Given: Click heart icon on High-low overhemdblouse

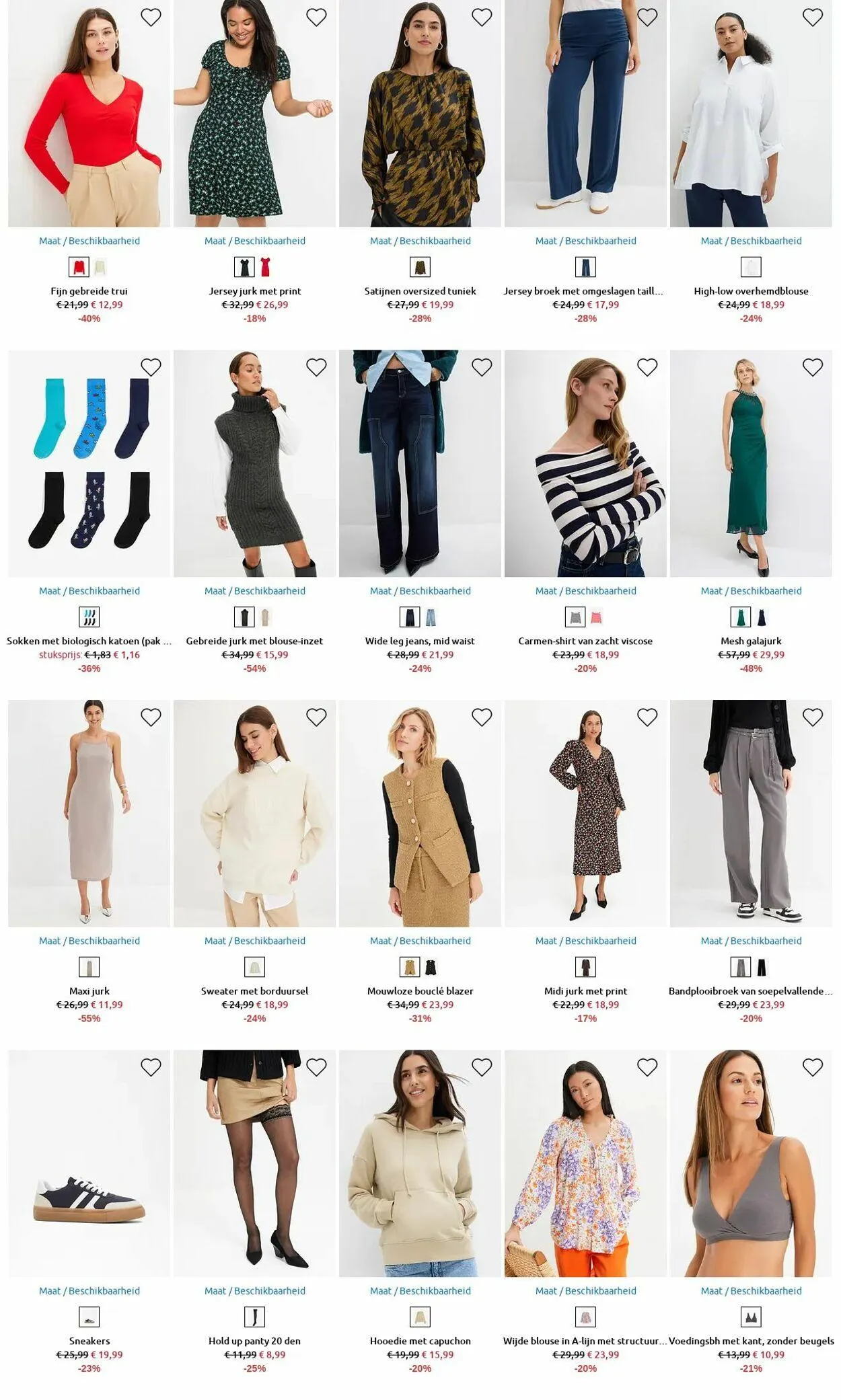Looking at the screenshot, I should [813, 17].
